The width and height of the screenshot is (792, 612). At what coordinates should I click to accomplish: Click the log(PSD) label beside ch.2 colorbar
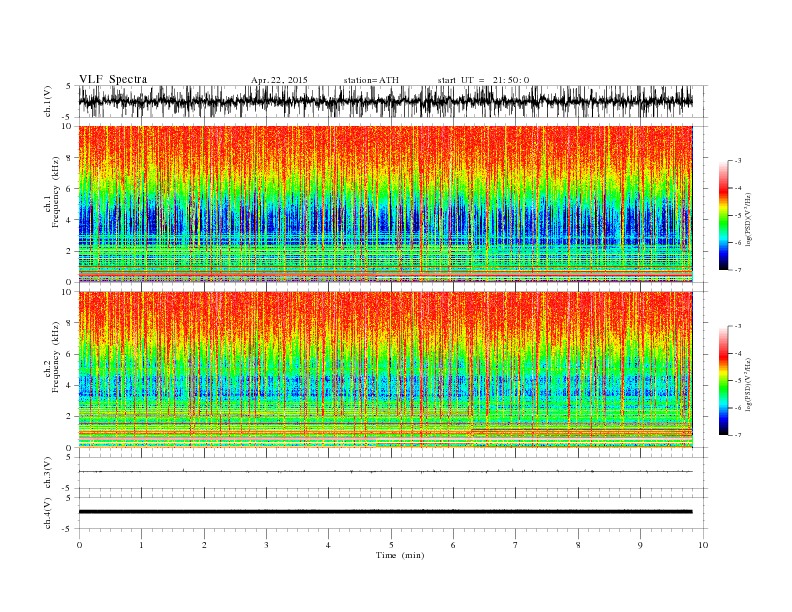tap(748, 383)
